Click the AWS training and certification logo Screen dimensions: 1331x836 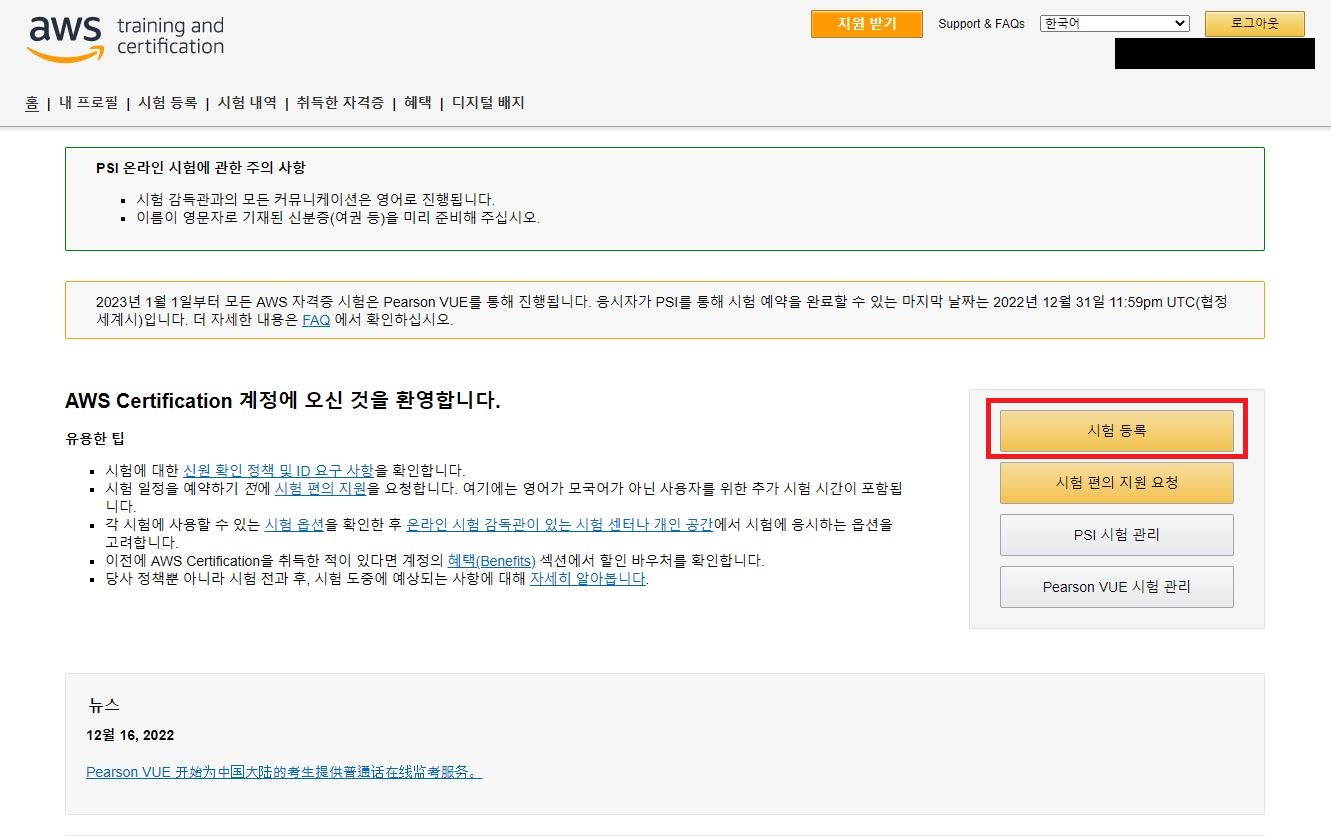point(126,38)
